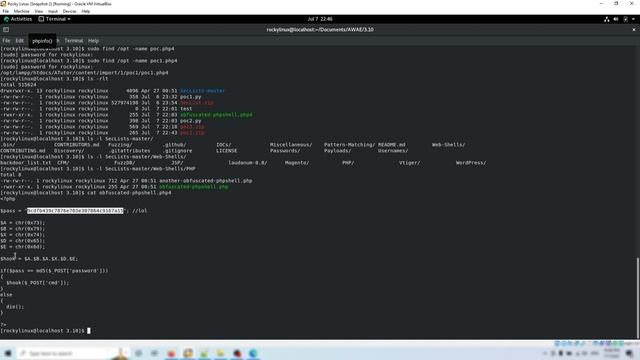Viewport: 640px width, 360px height.
Task: Click the Windows notification center icon
Action: click(629, 353)
